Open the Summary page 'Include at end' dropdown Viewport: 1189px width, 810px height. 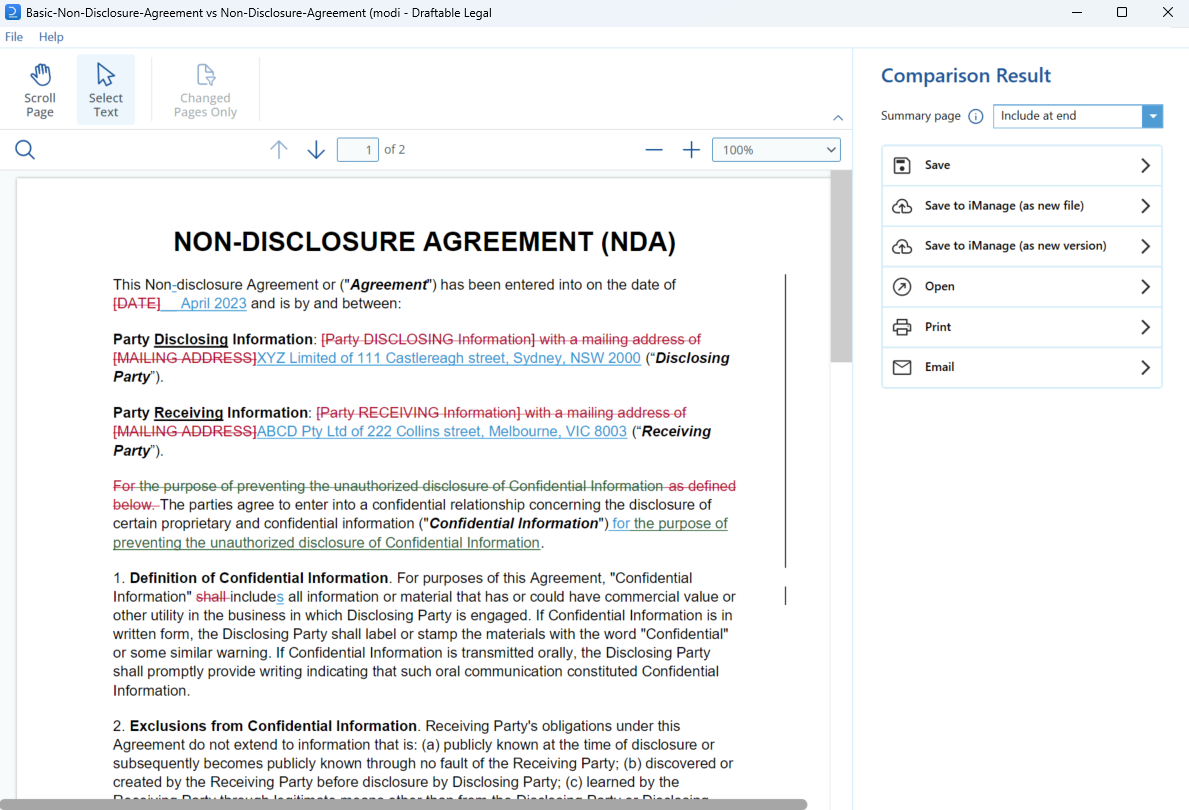coord(1078,116)
